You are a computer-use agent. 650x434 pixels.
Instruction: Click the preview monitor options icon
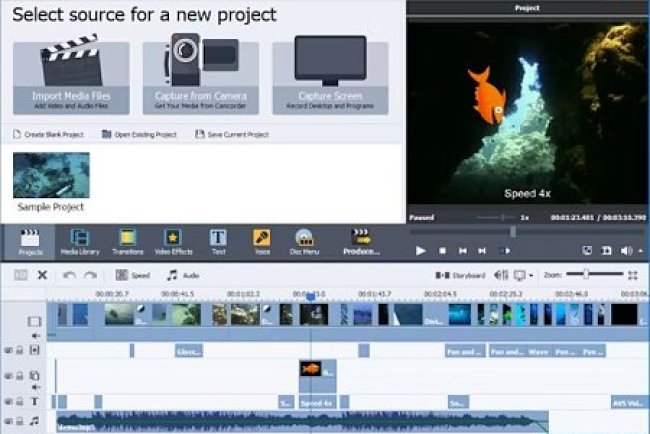(519, 275)
